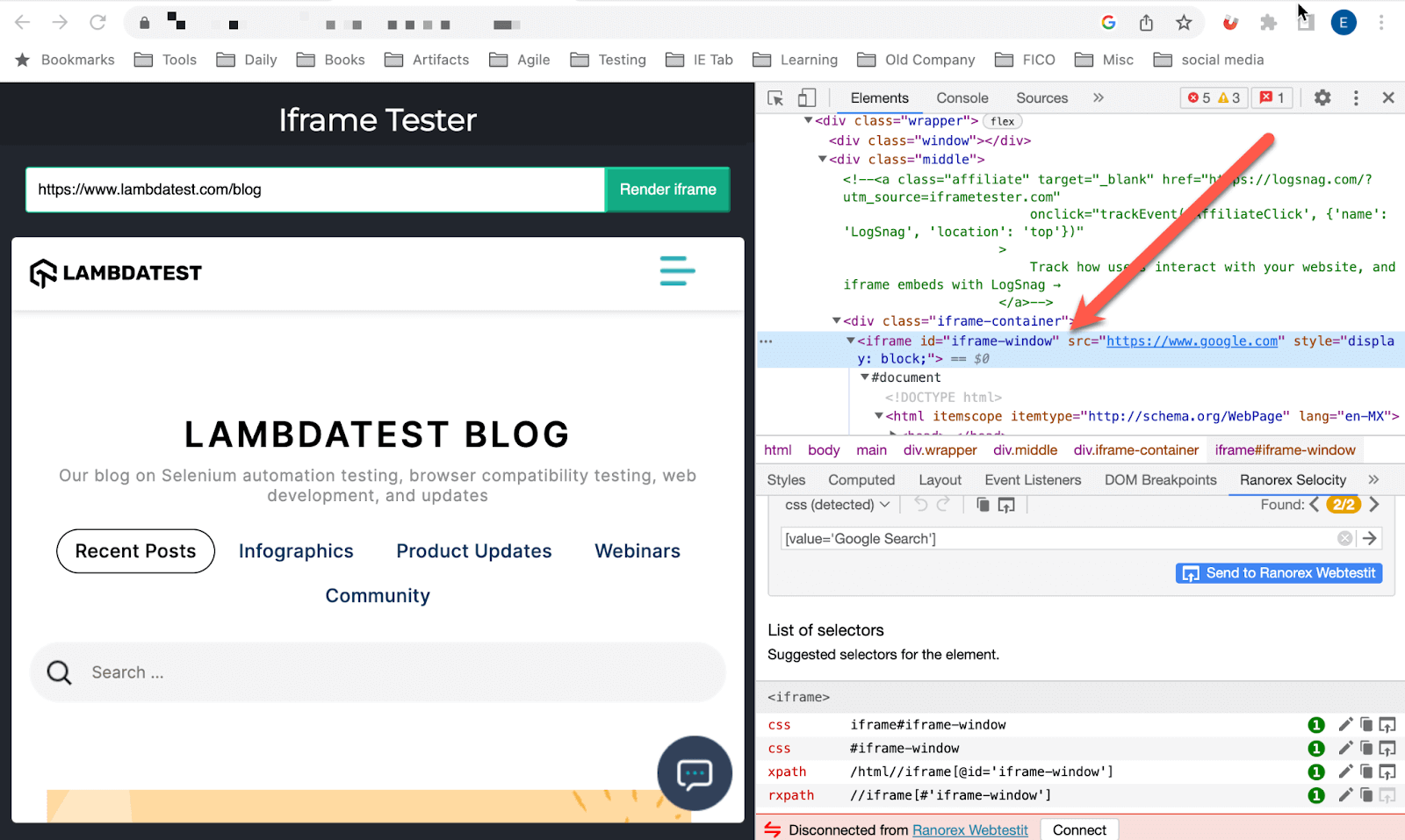Image resolution: width=1405 pixels, height=840 pixels.
Task: Select body in the breadcrumb
Action: click(x=824, y=450)
